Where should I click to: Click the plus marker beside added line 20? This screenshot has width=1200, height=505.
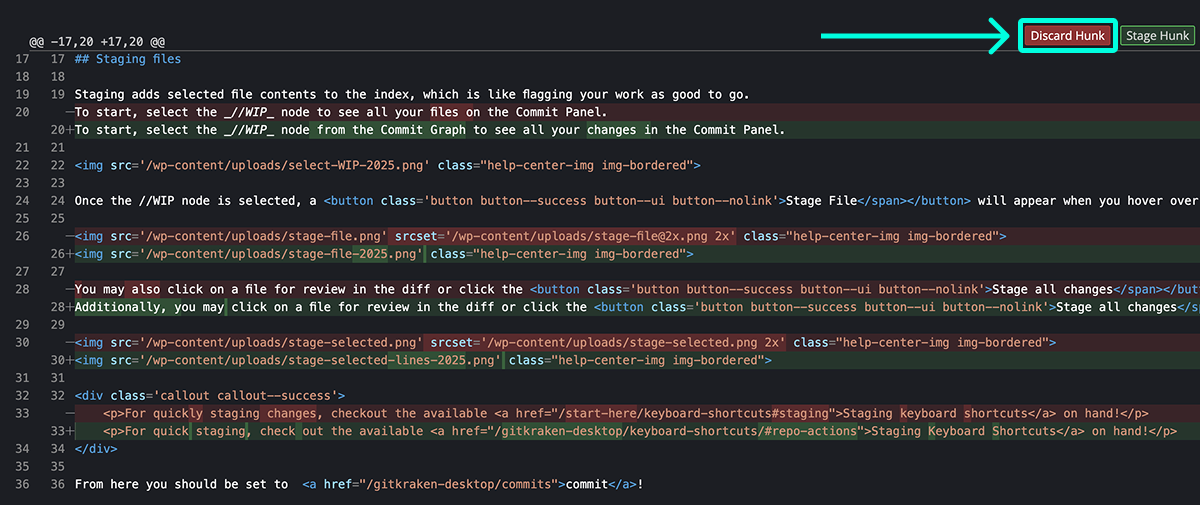point(68,130)
